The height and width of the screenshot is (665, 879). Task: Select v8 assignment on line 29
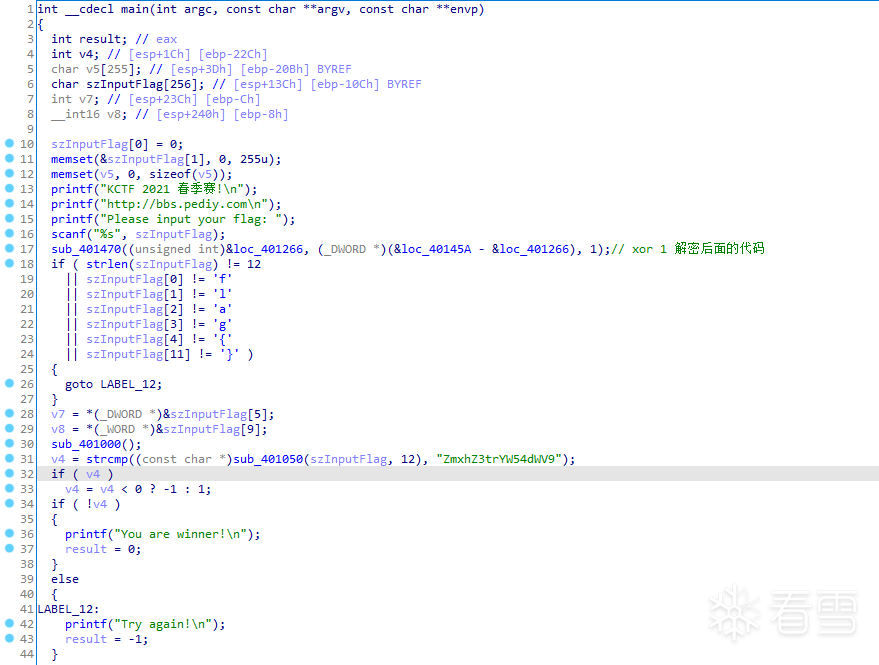[x=159, y=429]
